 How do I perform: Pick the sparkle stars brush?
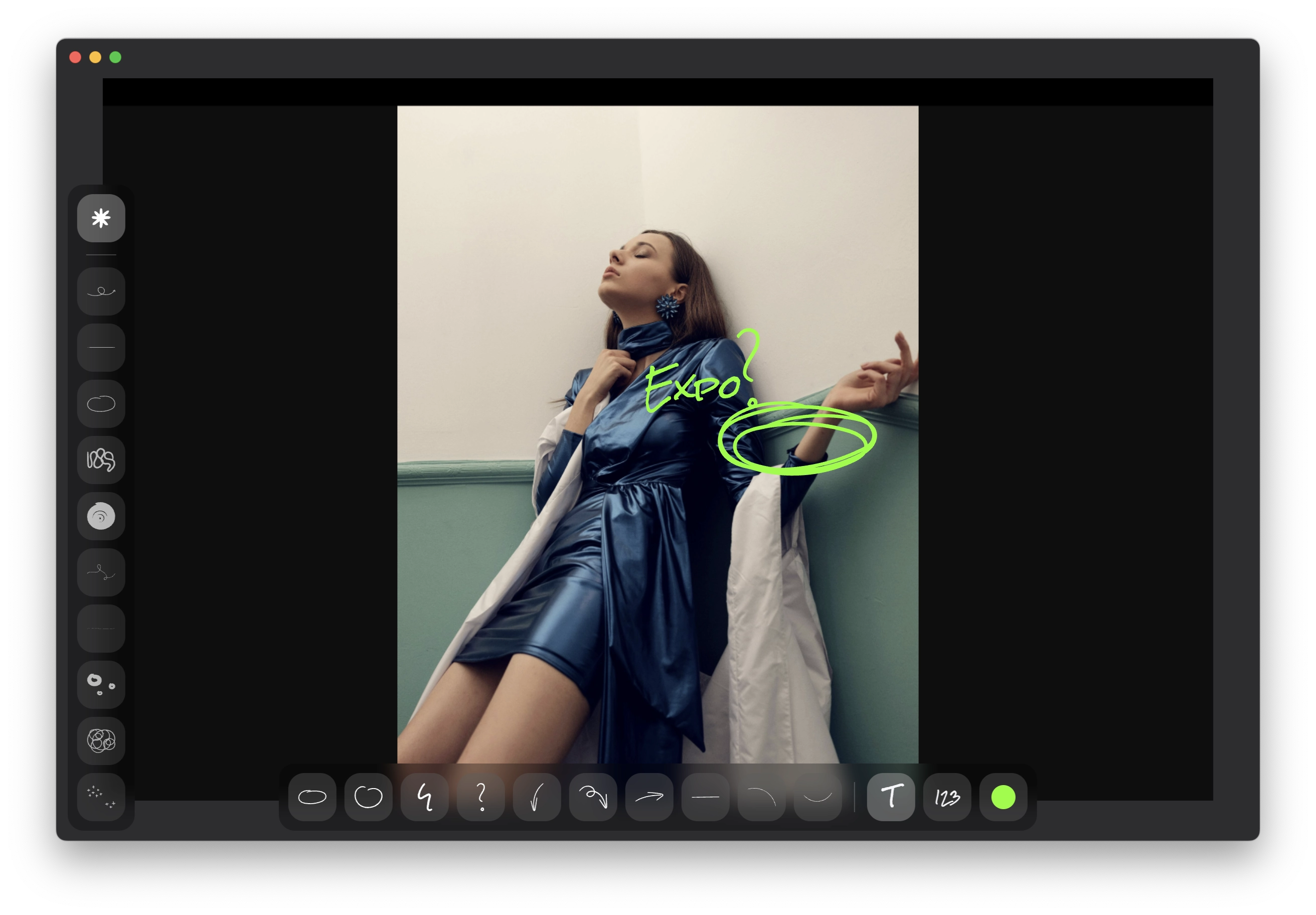click(101, 797)
